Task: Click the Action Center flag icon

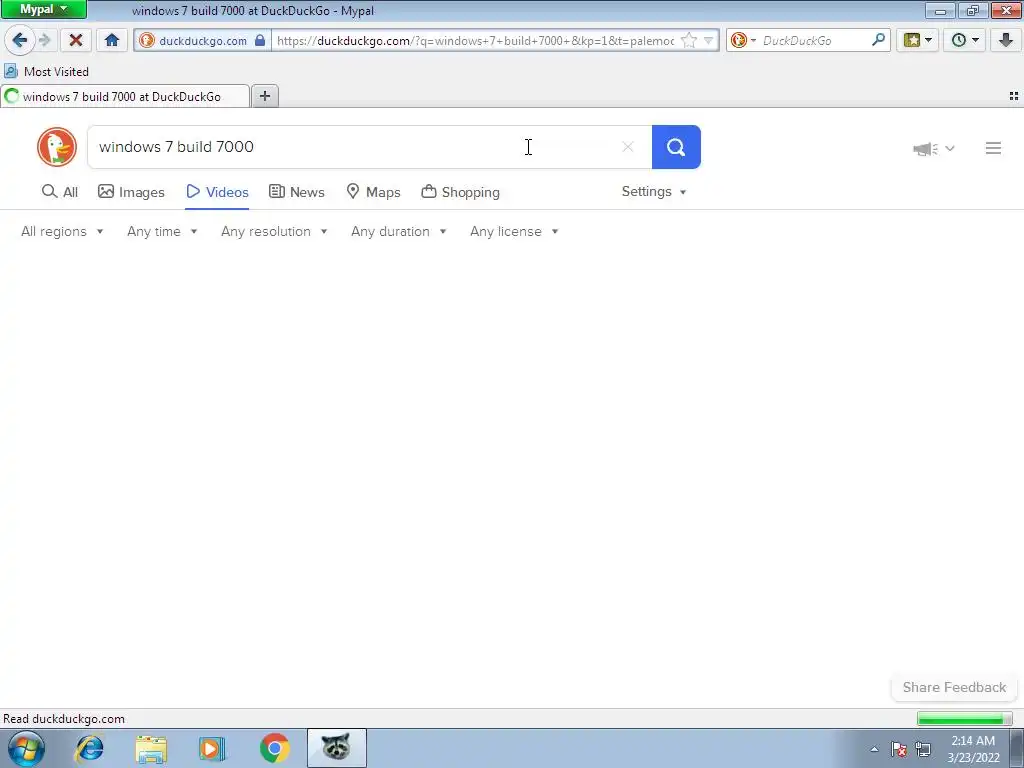Action: coord(899,749)
